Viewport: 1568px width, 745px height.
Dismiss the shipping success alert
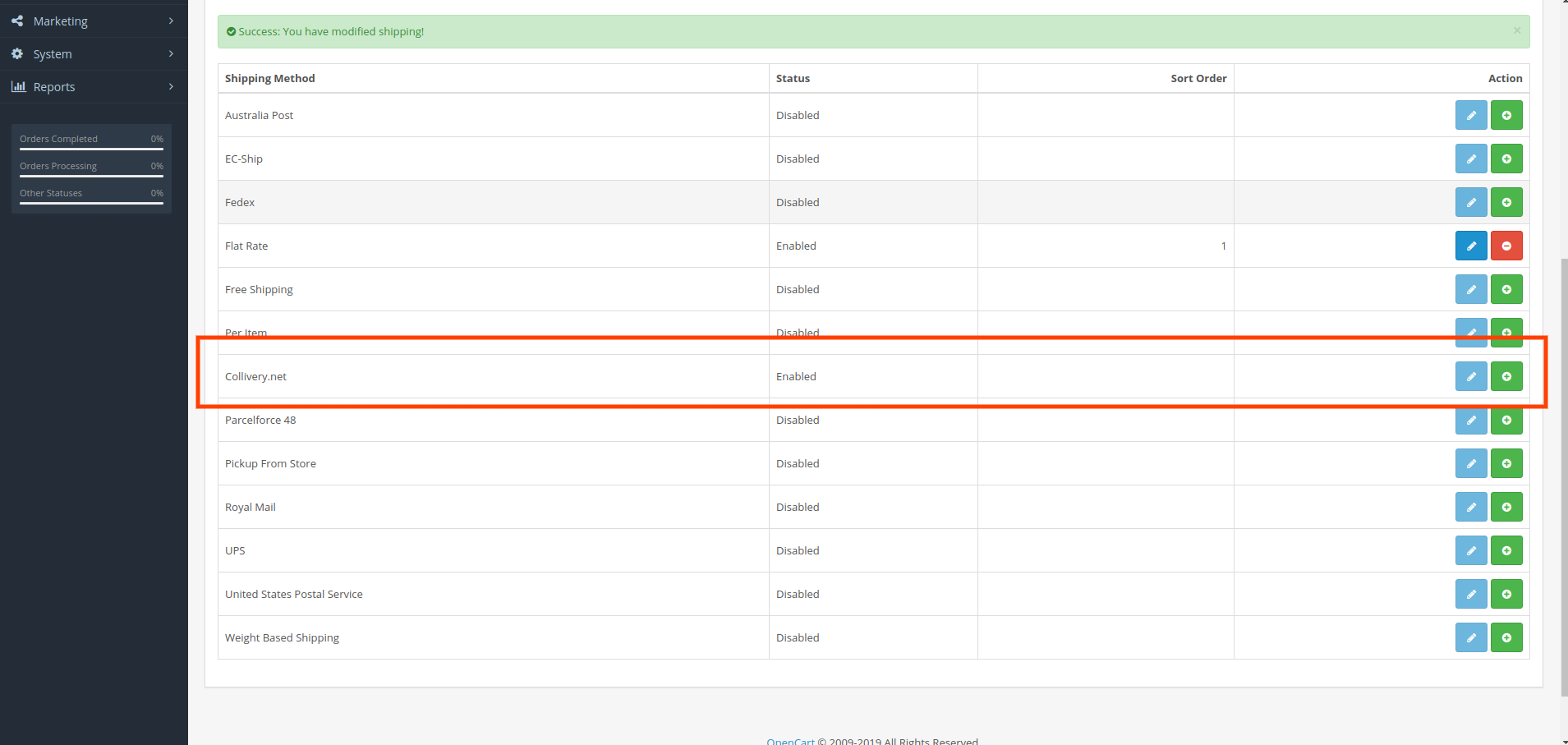click(x=1516, y=30)
